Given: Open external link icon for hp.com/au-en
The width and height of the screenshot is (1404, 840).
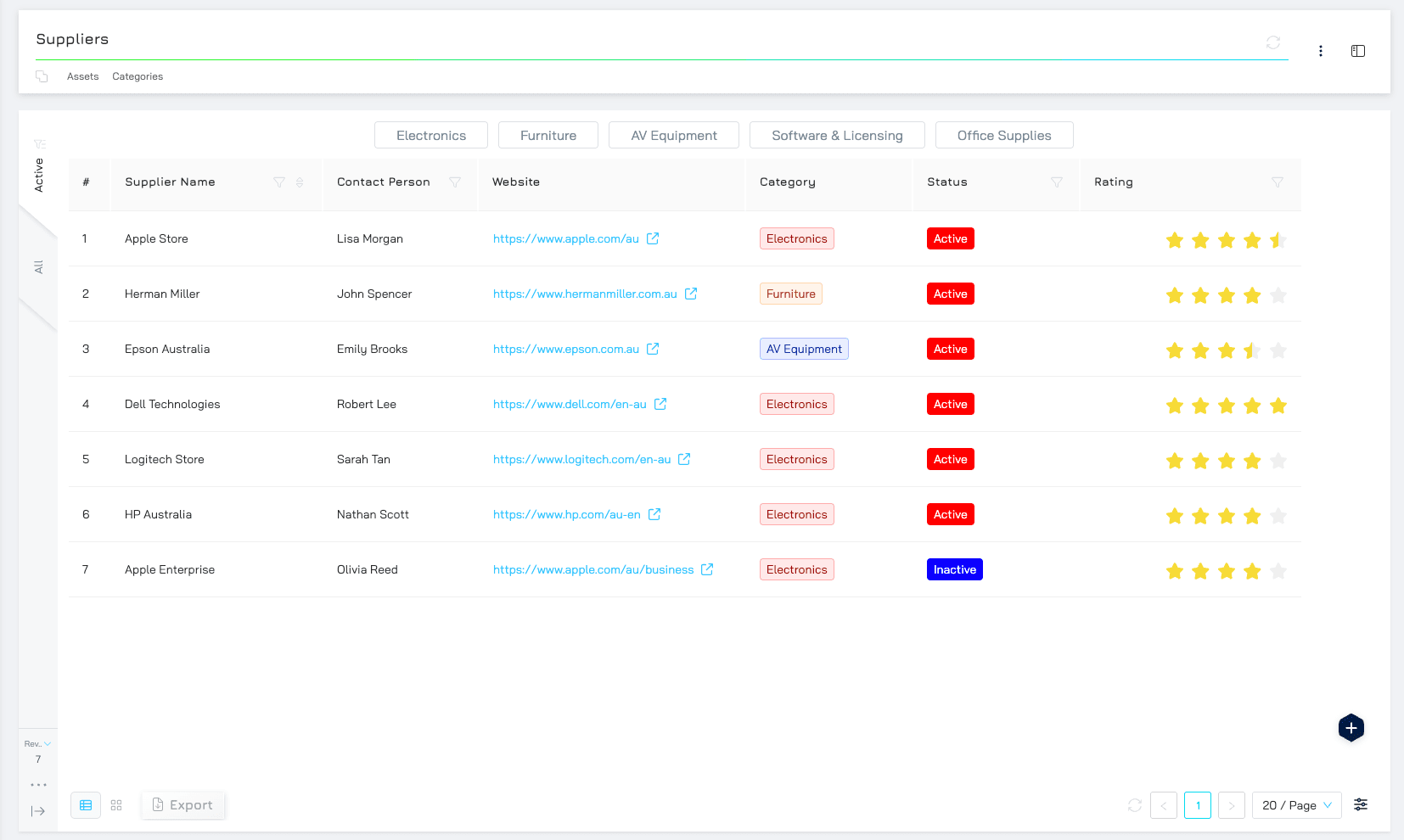Looking at the screenshot, I should [x=654, y=514].
